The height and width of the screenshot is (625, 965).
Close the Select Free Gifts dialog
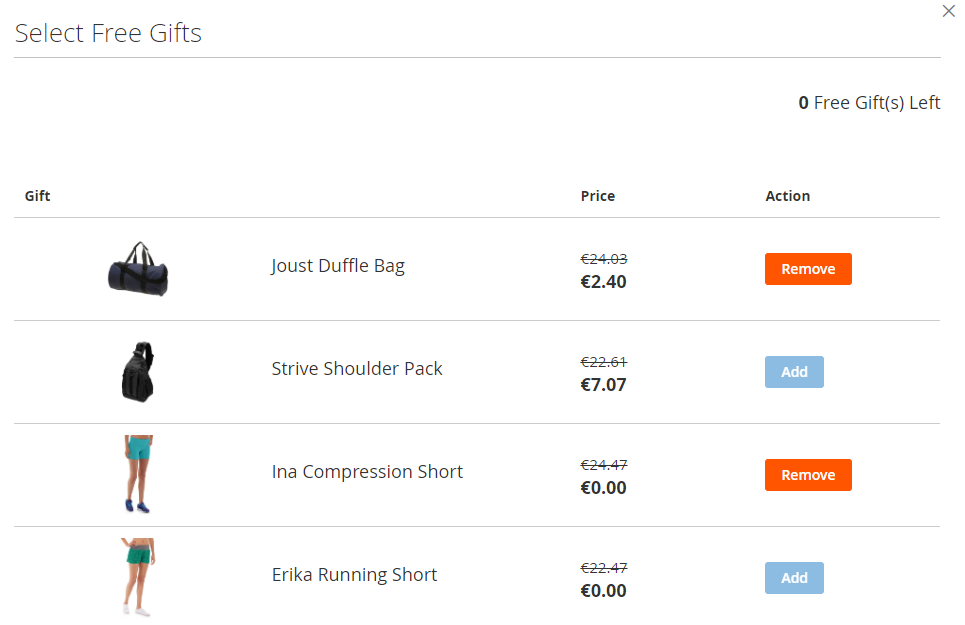pos(949,11)
